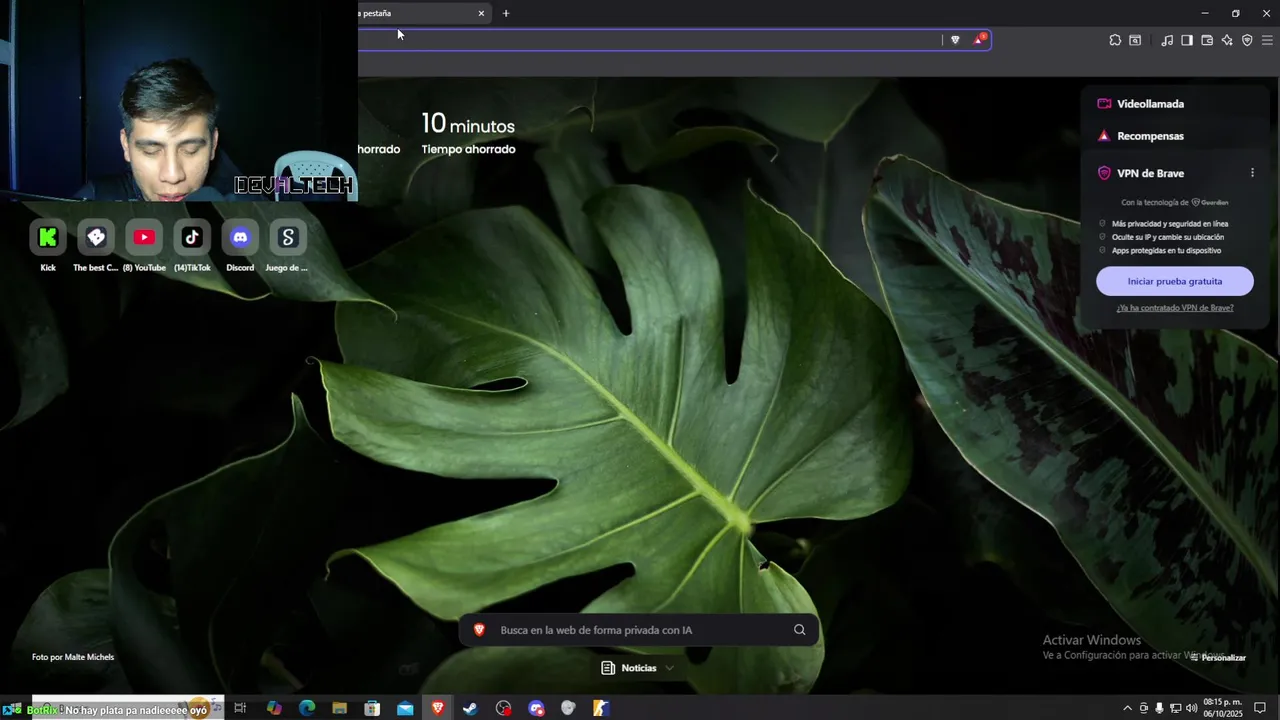The image size is (1280, 720).
Task: Open the Brave main hamburger menu
Action: point(1267,40)
